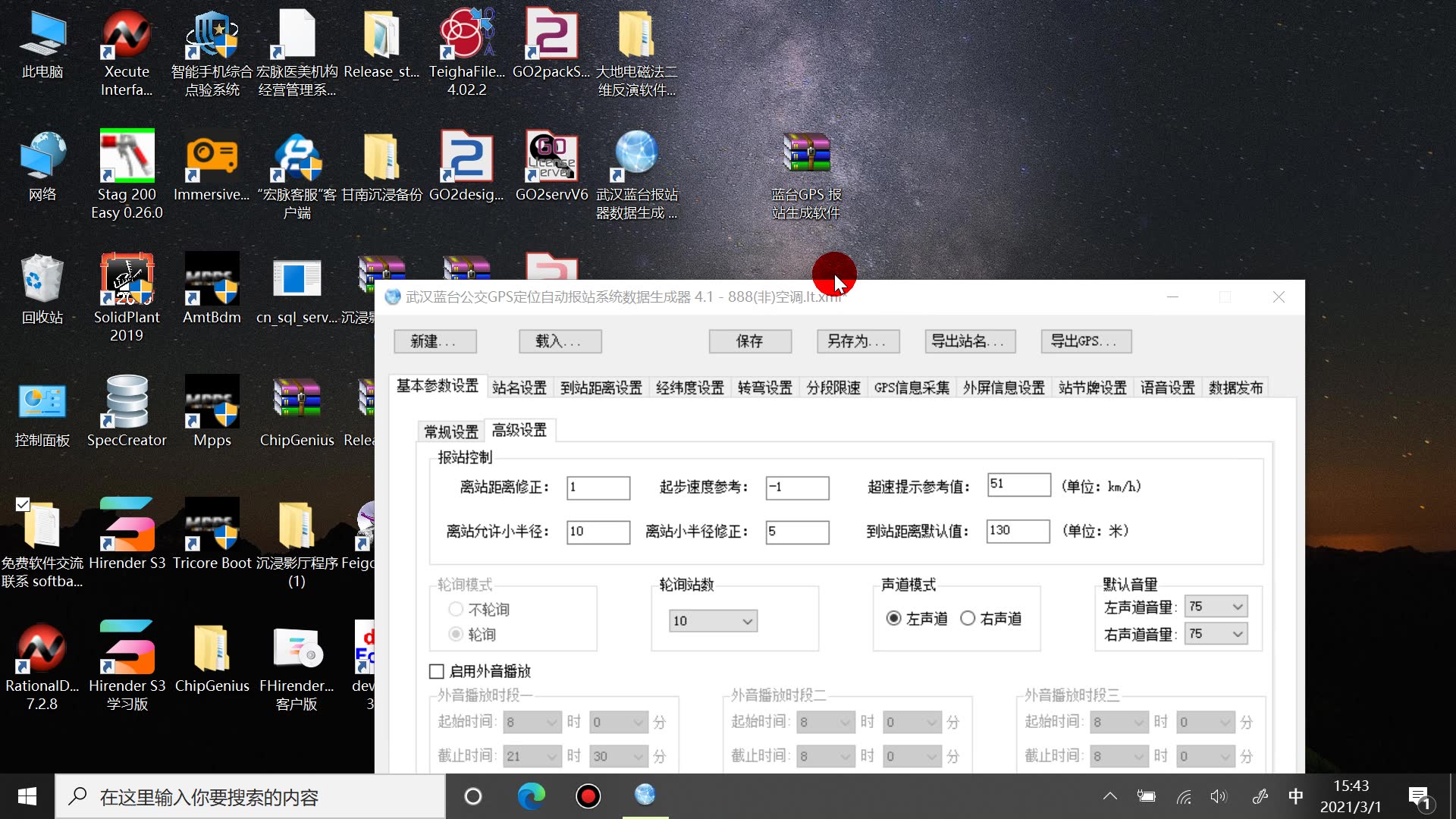Screen dimensions: 1456x819
Task: Open the Stag 200 Easy 0.26.0 shortcut
Action: pyautogui.click(x=127, y=174)
